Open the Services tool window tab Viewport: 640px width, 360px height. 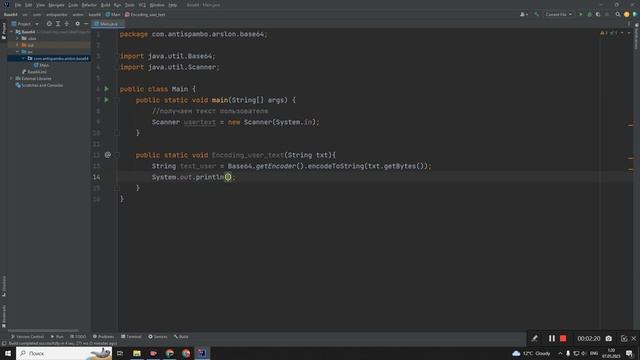pyautogui.click(x=158, y=337)
